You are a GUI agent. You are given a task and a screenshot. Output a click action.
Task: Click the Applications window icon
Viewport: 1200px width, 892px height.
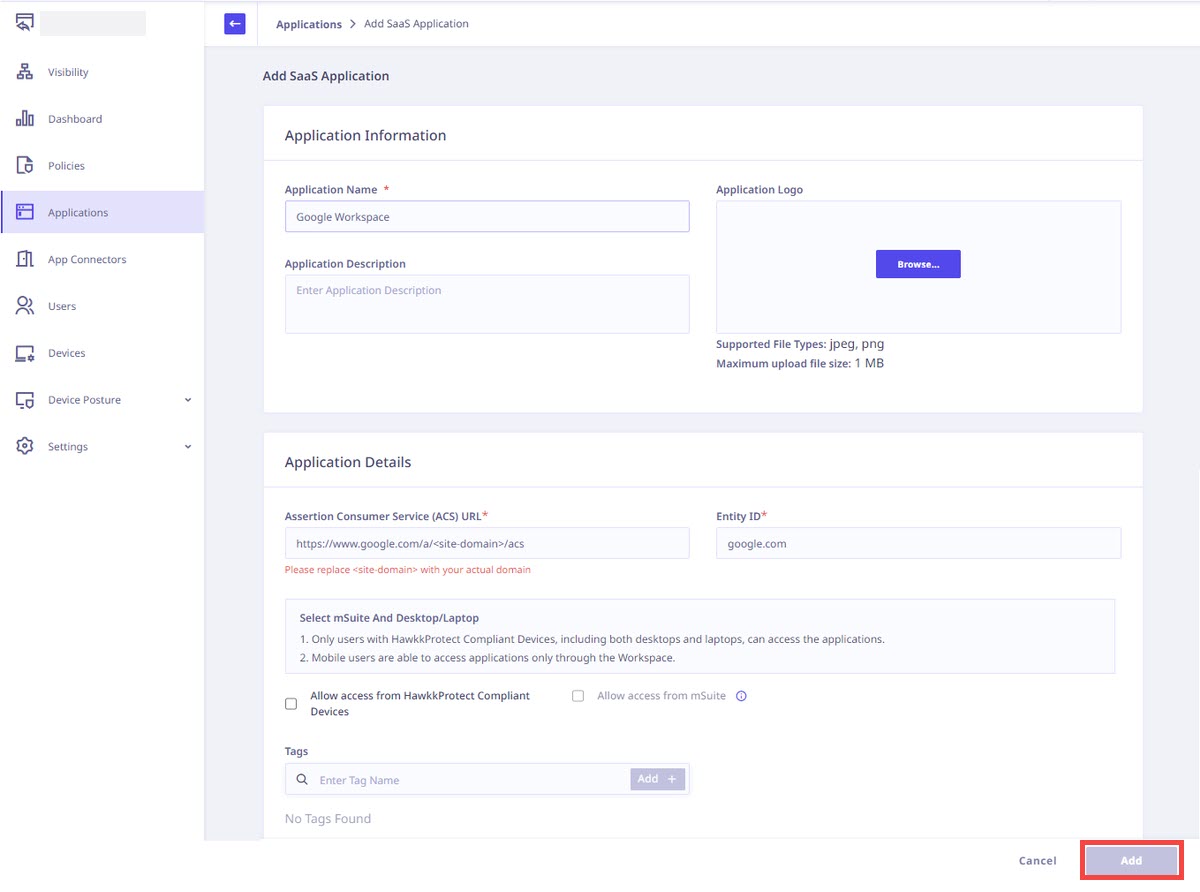tap(25, 212)
